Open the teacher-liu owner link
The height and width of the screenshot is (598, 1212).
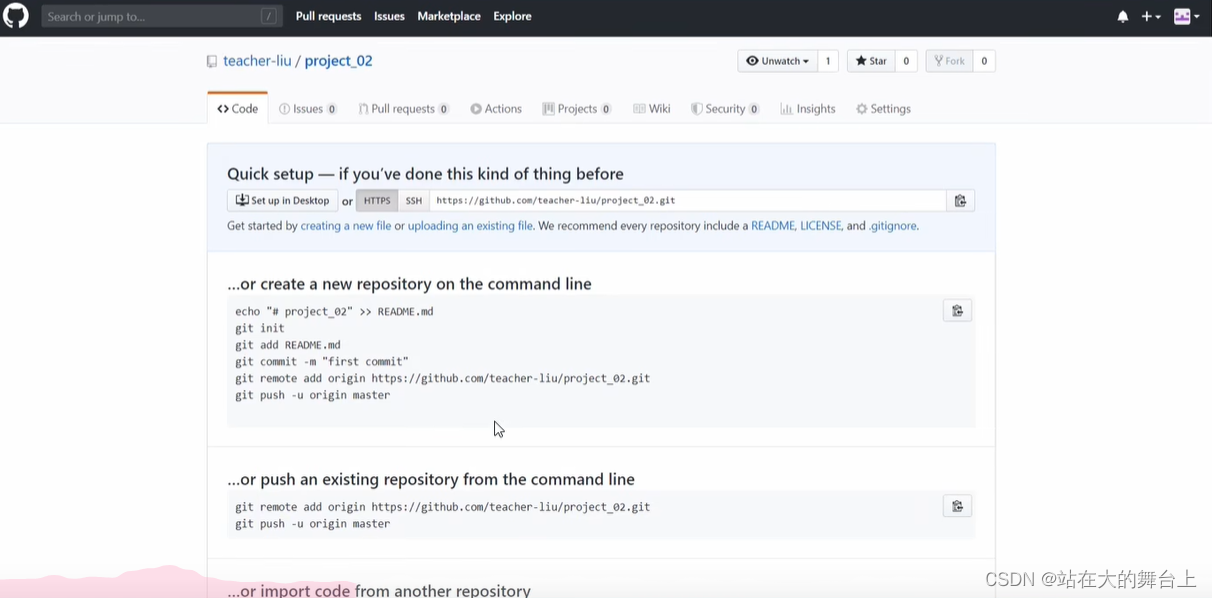click(257, 61)
